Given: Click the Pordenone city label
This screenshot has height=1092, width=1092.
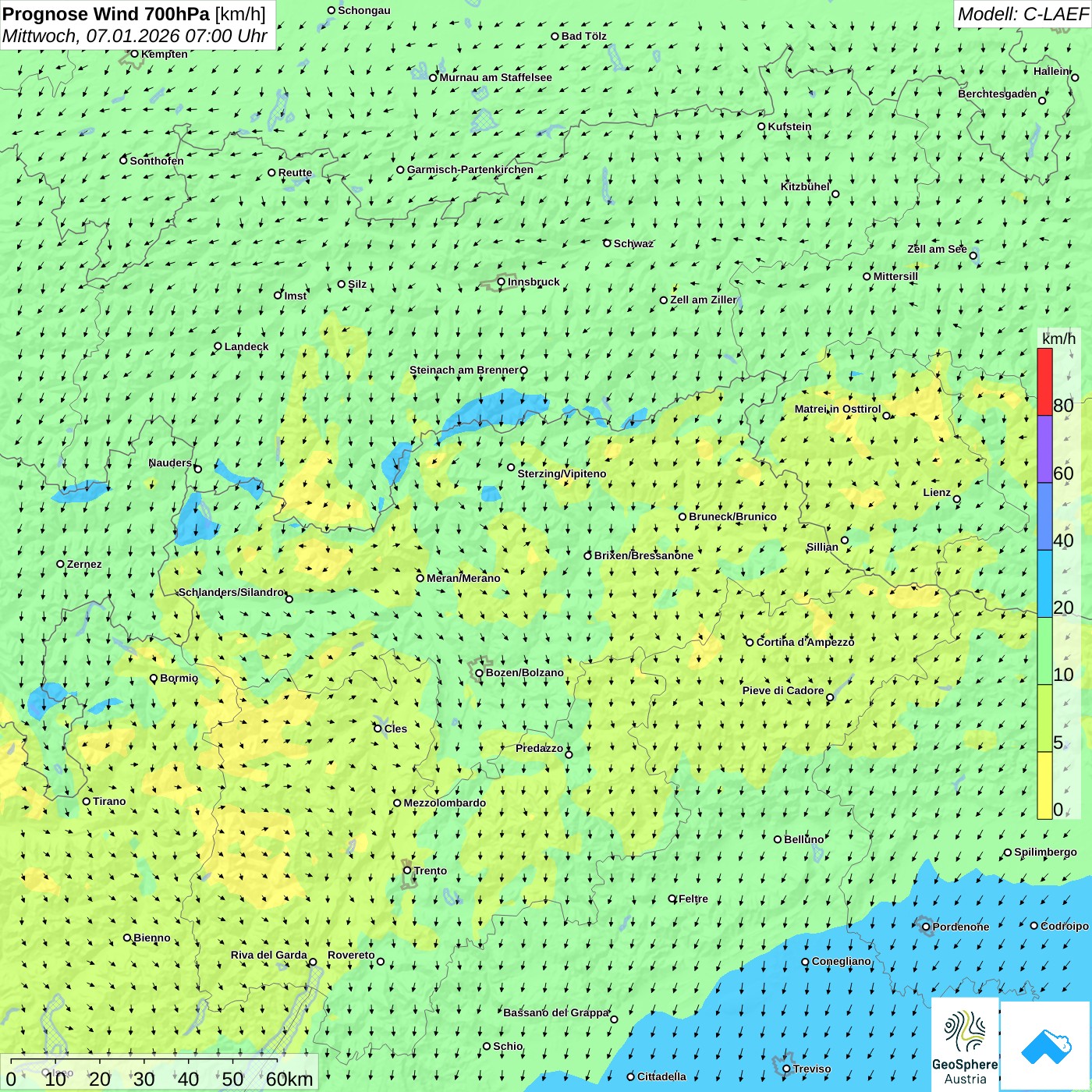Looking at the screenshot, I should [x=961, y=927].
